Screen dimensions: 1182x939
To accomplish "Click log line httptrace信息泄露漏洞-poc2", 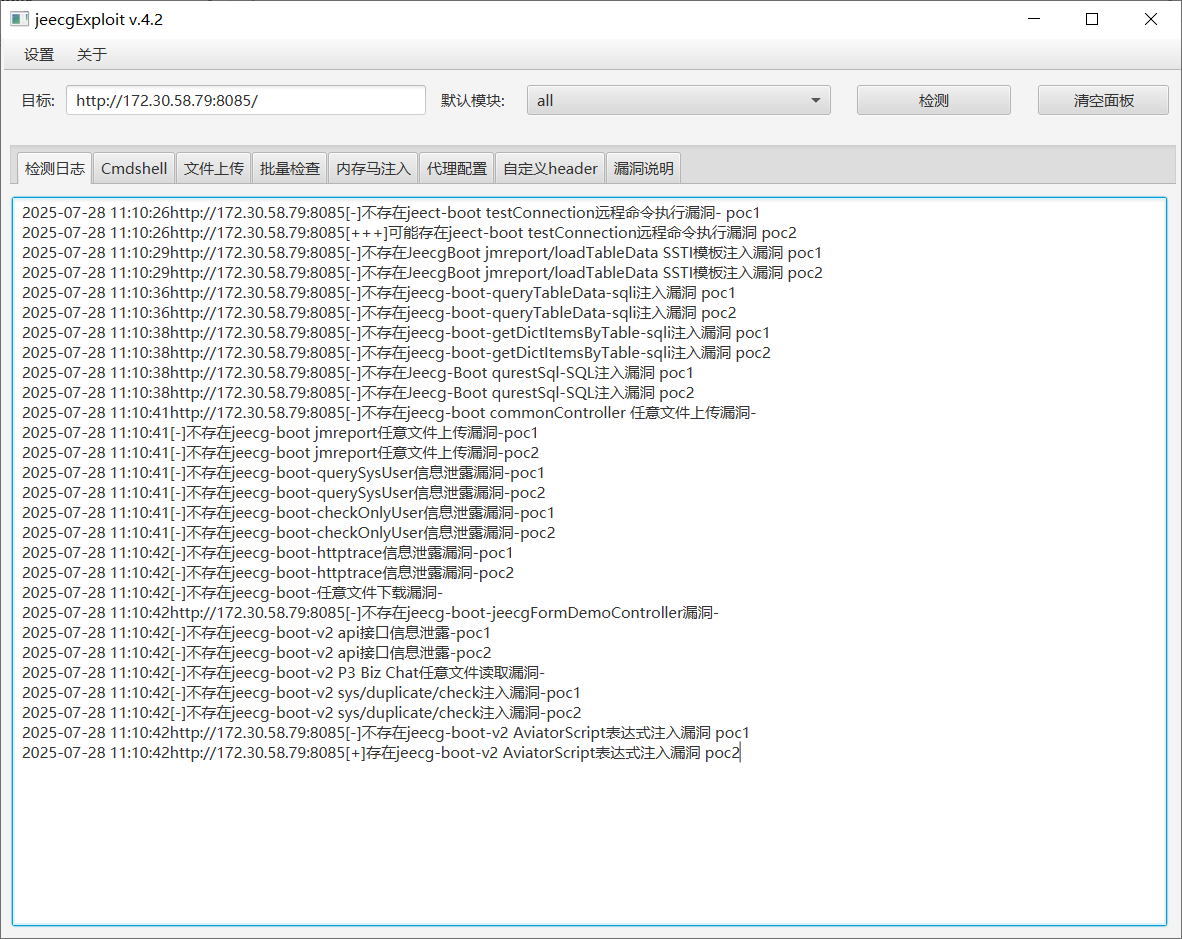I will (268, 572).
